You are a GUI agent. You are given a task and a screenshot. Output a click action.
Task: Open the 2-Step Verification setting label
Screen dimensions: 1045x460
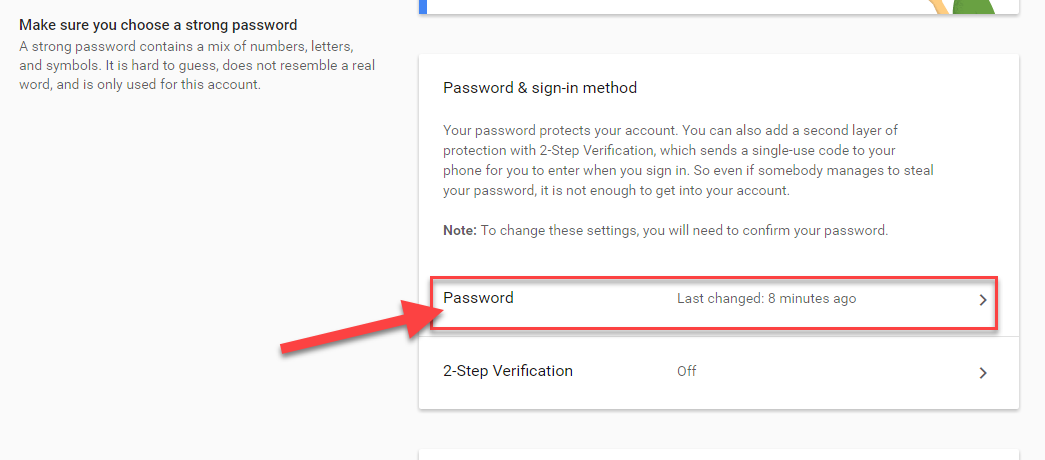[x=508, y=371]
